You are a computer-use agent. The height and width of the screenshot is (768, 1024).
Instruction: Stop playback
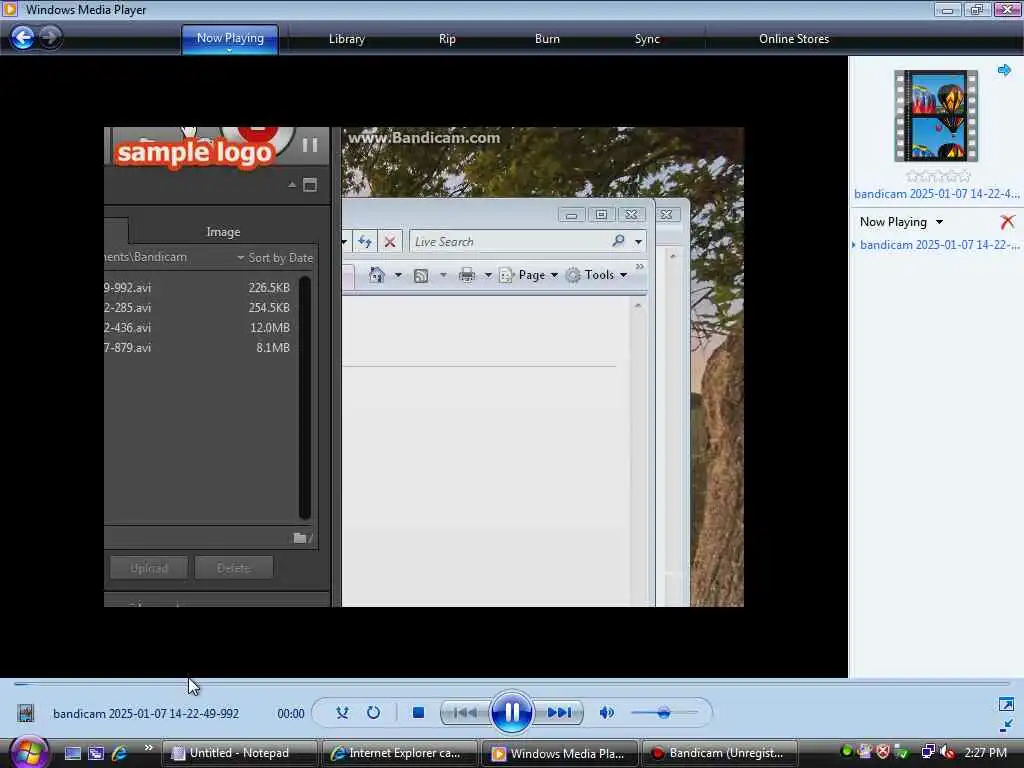419,712
